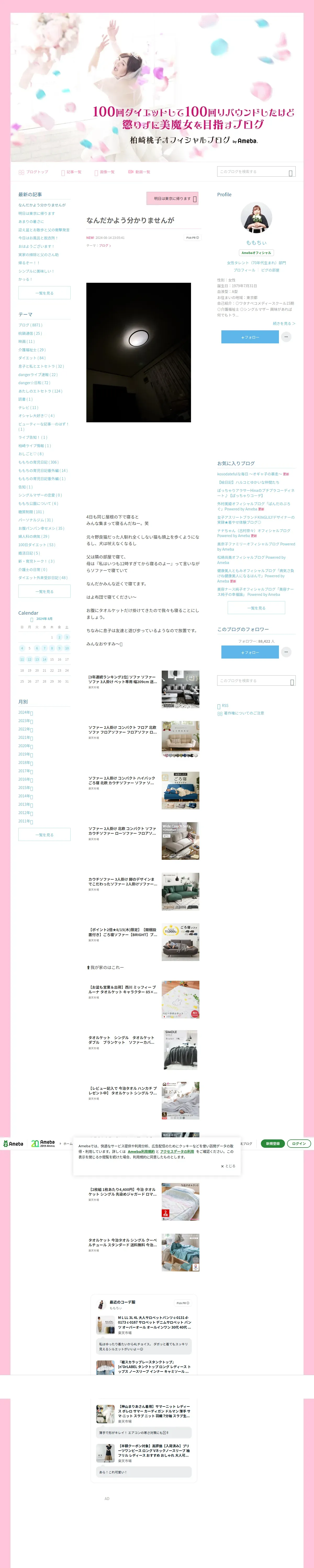Expand 2018年 monthly archive
The image size is (314, 1568).
point(26,763)
